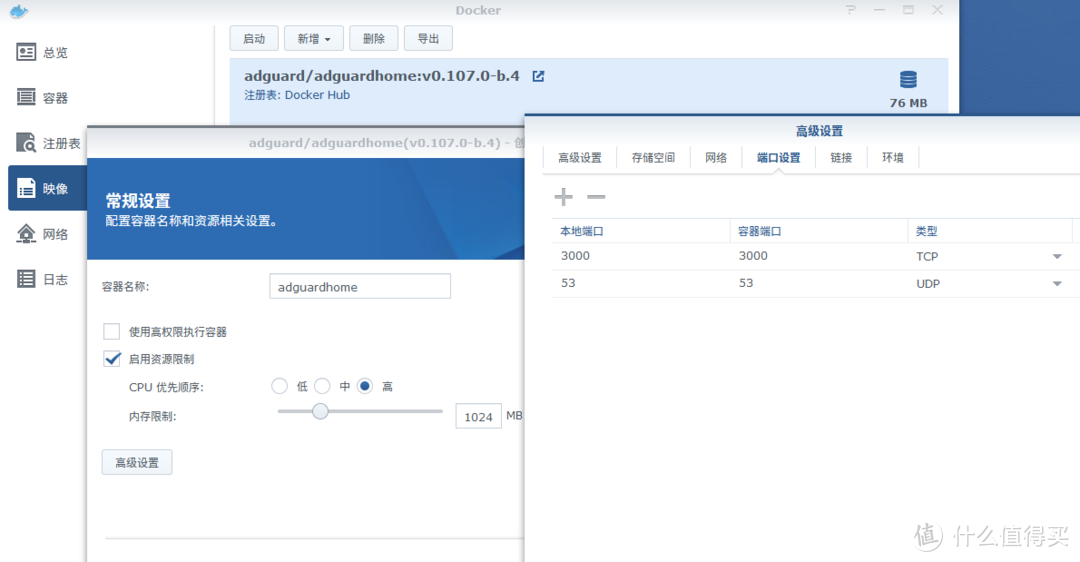Switch to the 端口设置 tab
The width and height of the screenshot is (1080, 562).
[x=778, y=158]
